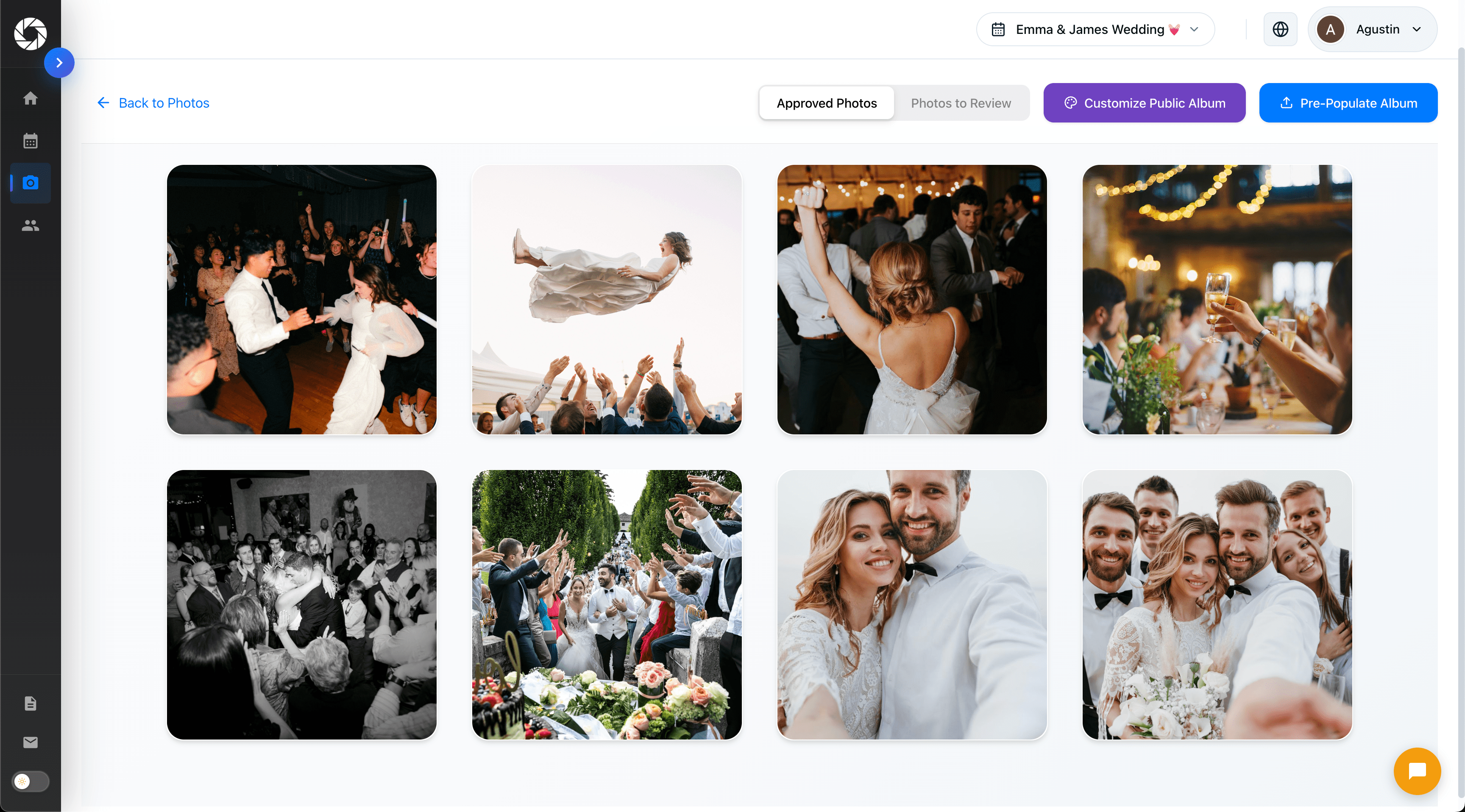This screenshot has height=812, width=1465.
Task: Open the Documents icon in the sidebar
Action: [x=30, y=704]
